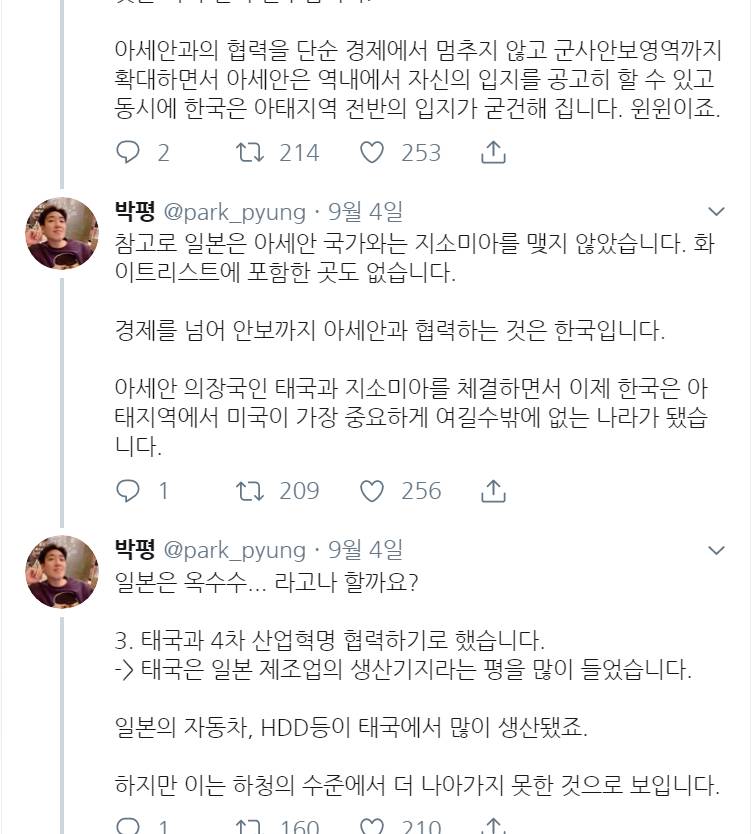Open the share icon on the top tweet
Screen dimensions: 754x834
point(491,153)
